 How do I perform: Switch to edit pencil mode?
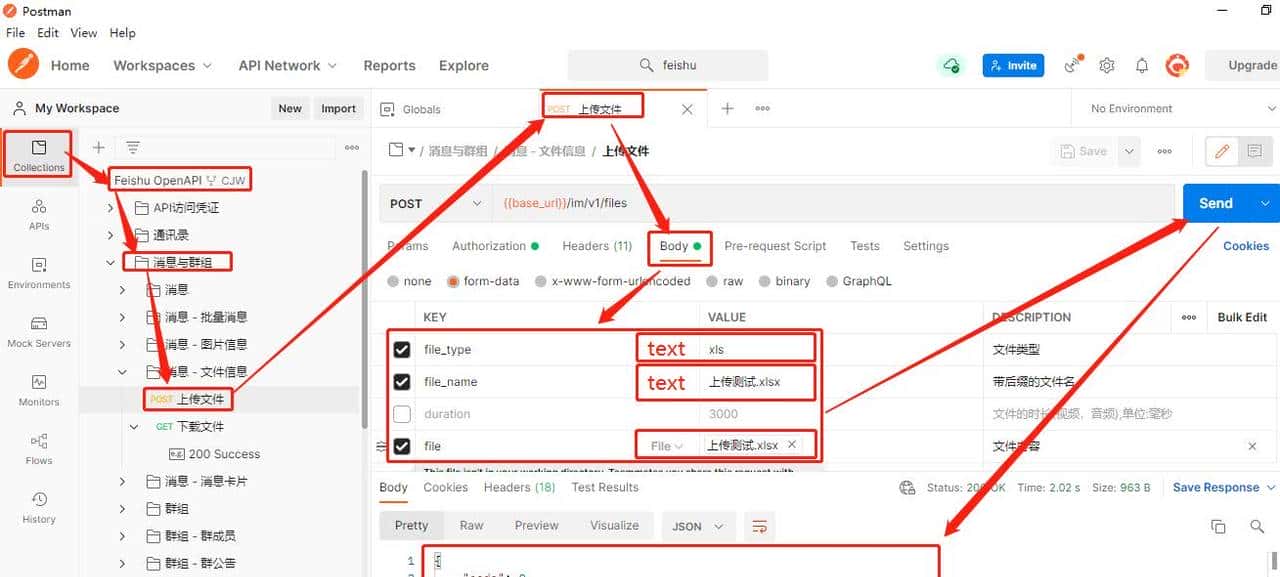click(1222, 151)
